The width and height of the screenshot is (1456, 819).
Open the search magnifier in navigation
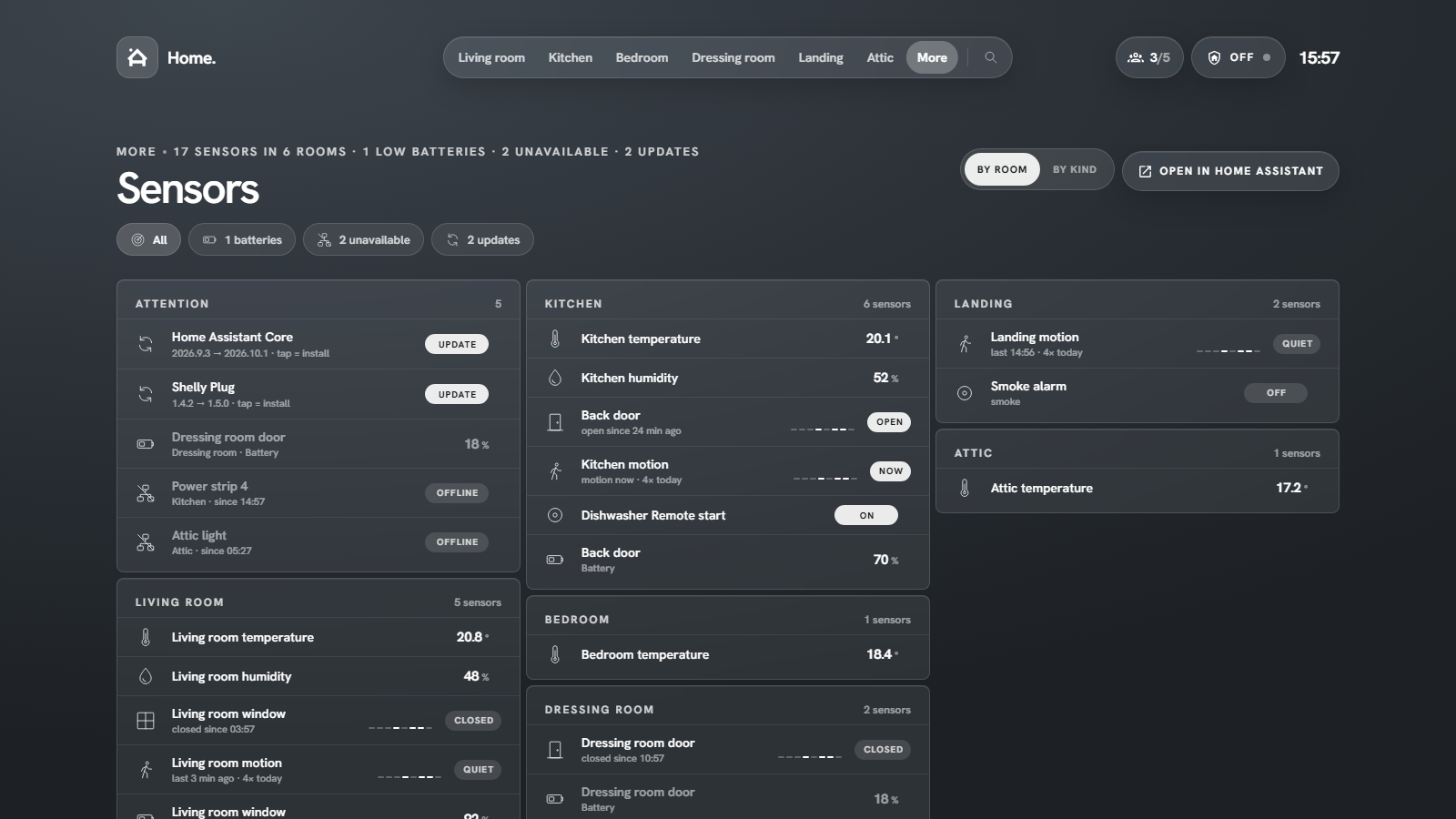990,57
